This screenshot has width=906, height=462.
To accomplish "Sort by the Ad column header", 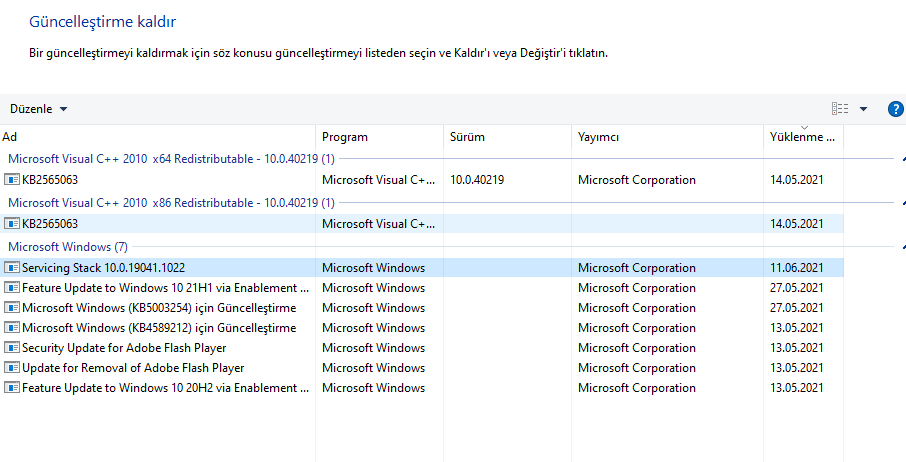I will point(157,137).
